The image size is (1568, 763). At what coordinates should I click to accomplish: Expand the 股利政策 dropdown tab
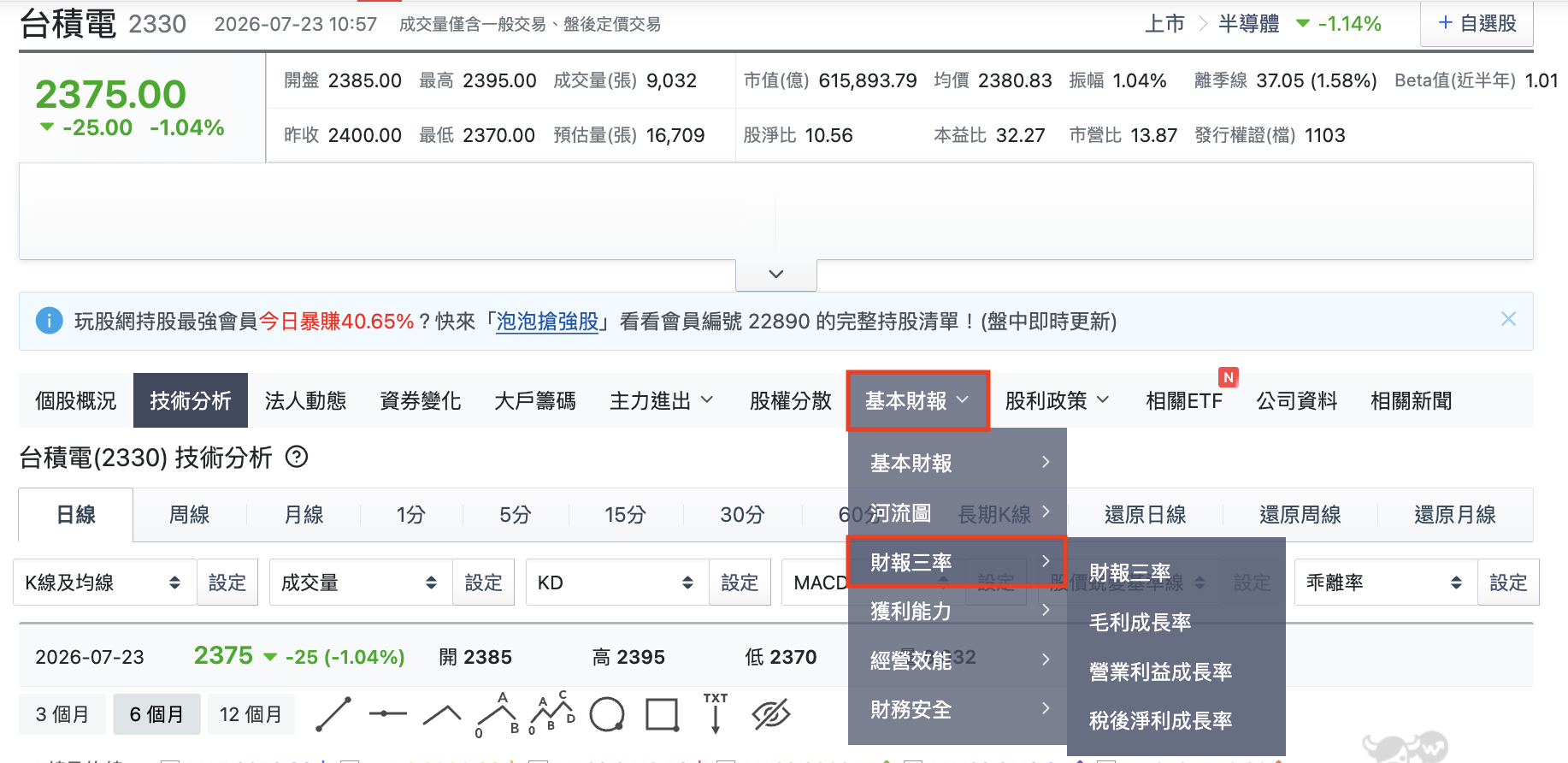(x=1058, y=400)
